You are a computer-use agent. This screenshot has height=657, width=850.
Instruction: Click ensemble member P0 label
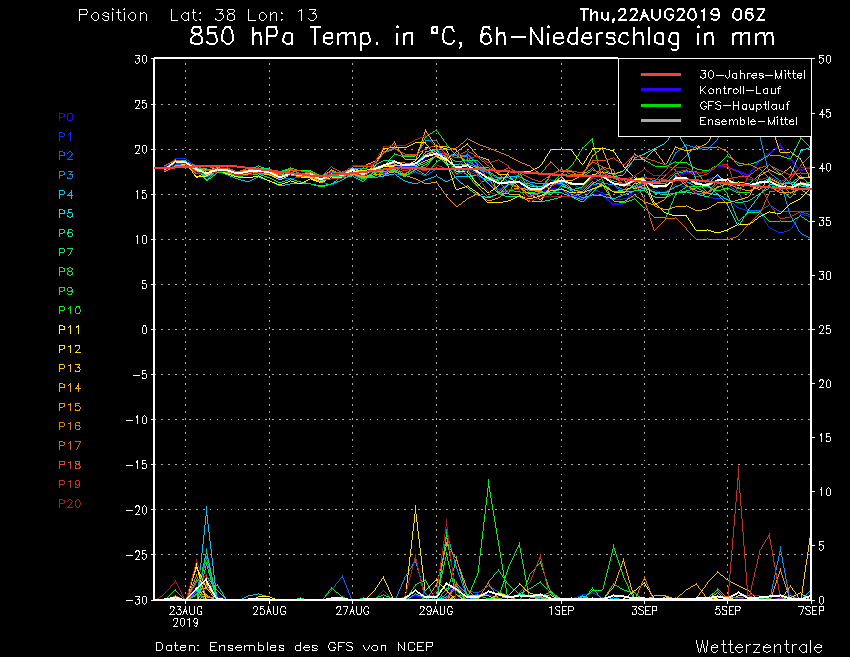pyautogui.click(x=66, y=117)
